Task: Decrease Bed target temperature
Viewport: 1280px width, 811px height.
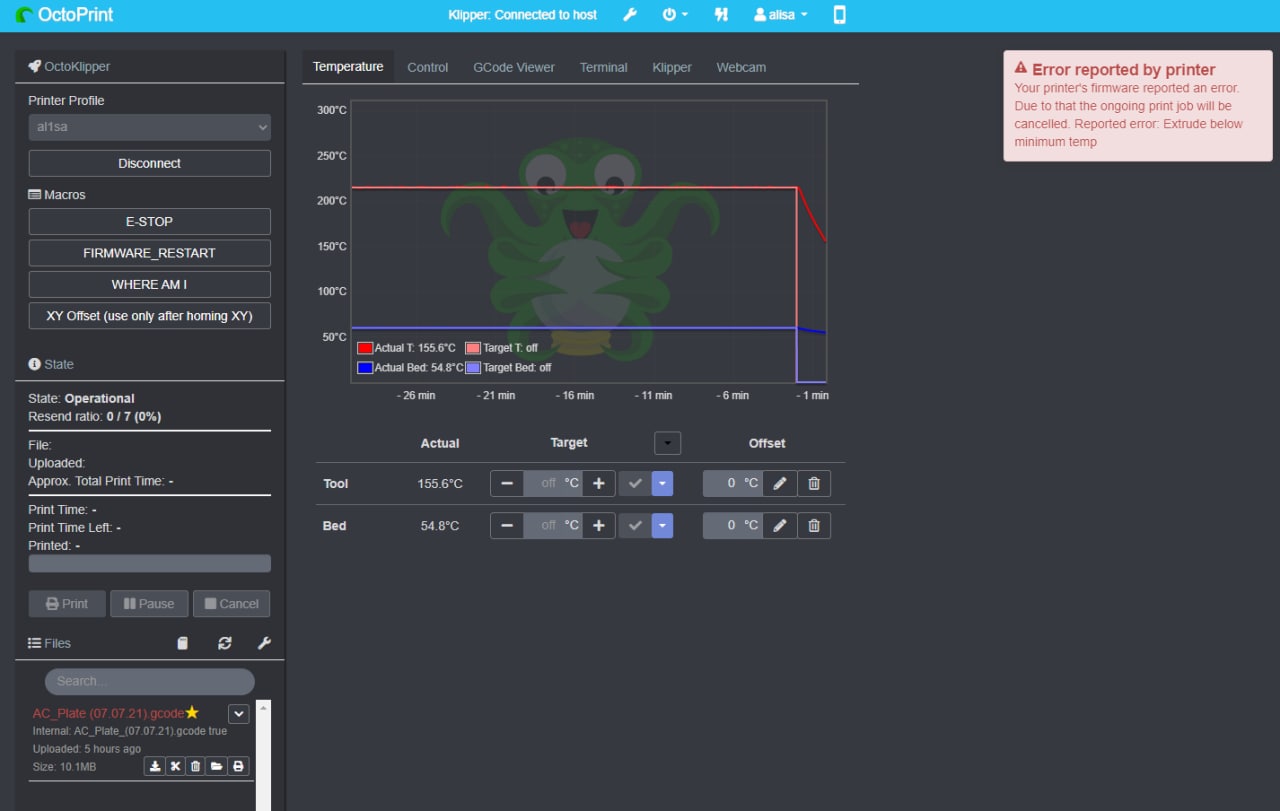Action: [507, 526]
